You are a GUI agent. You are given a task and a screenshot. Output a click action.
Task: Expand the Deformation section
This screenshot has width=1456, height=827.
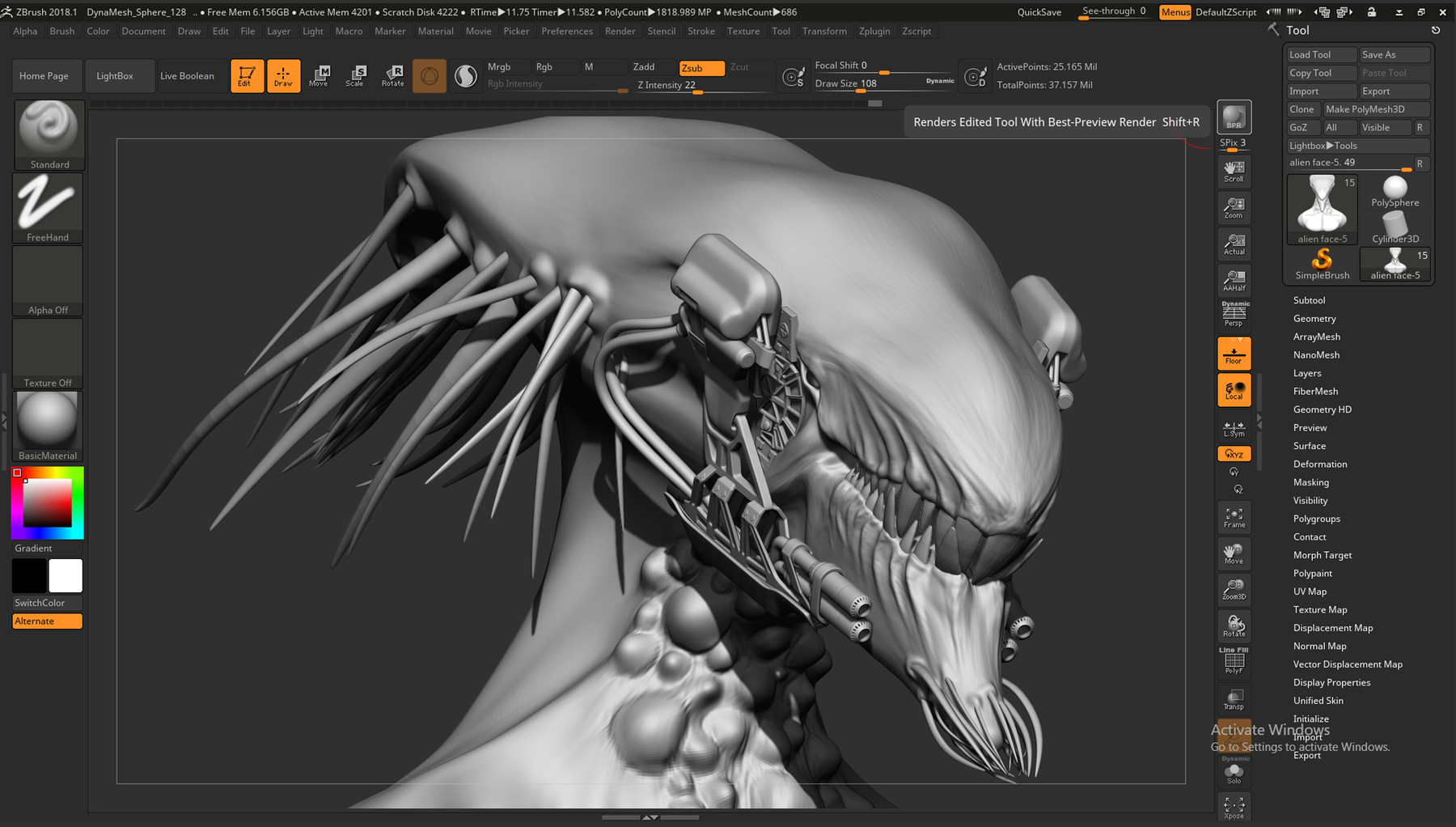(1320, 464)
